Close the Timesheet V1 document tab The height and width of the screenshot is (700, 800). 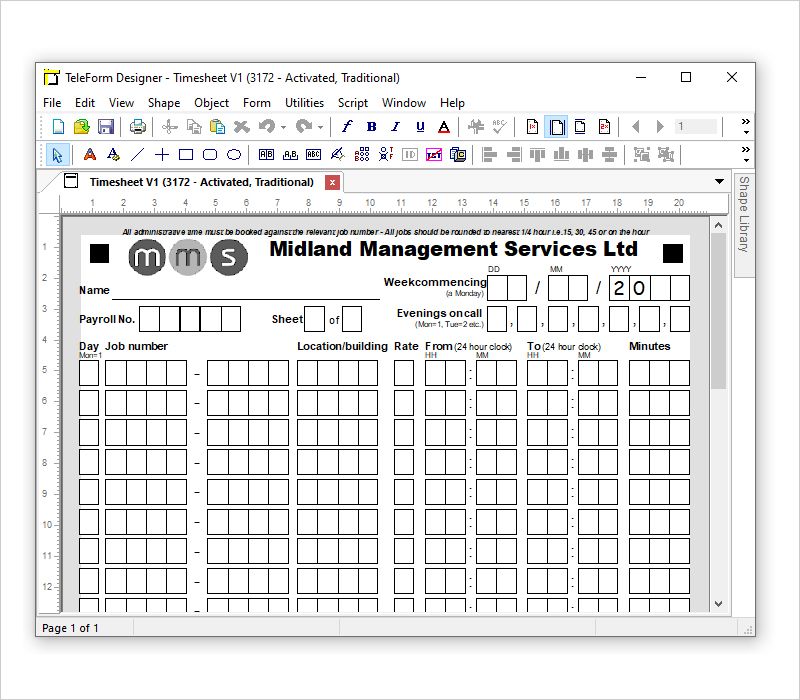coord(332,183)
